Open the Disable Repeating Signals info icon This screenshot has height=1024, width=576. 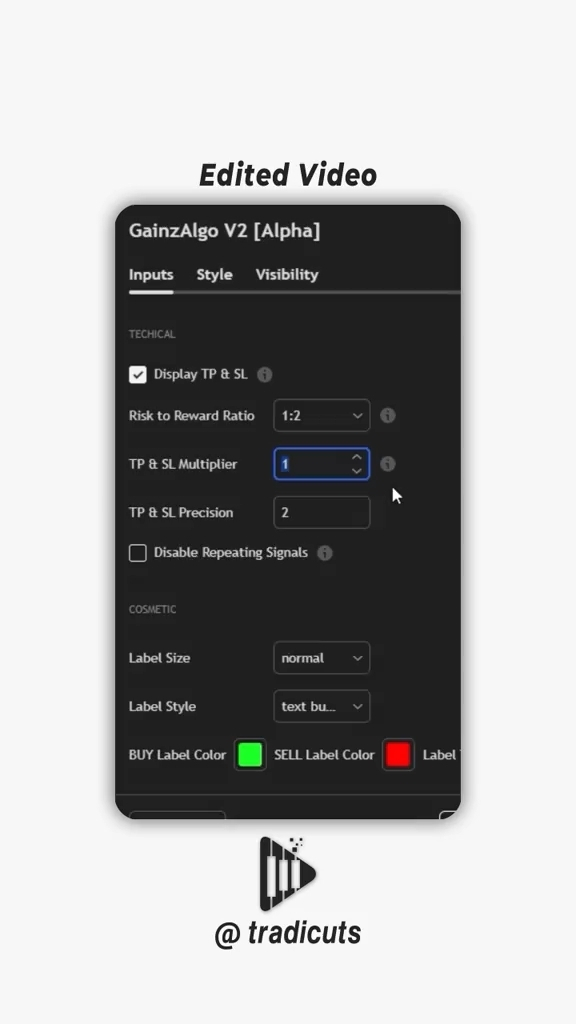tap(325, 552)
